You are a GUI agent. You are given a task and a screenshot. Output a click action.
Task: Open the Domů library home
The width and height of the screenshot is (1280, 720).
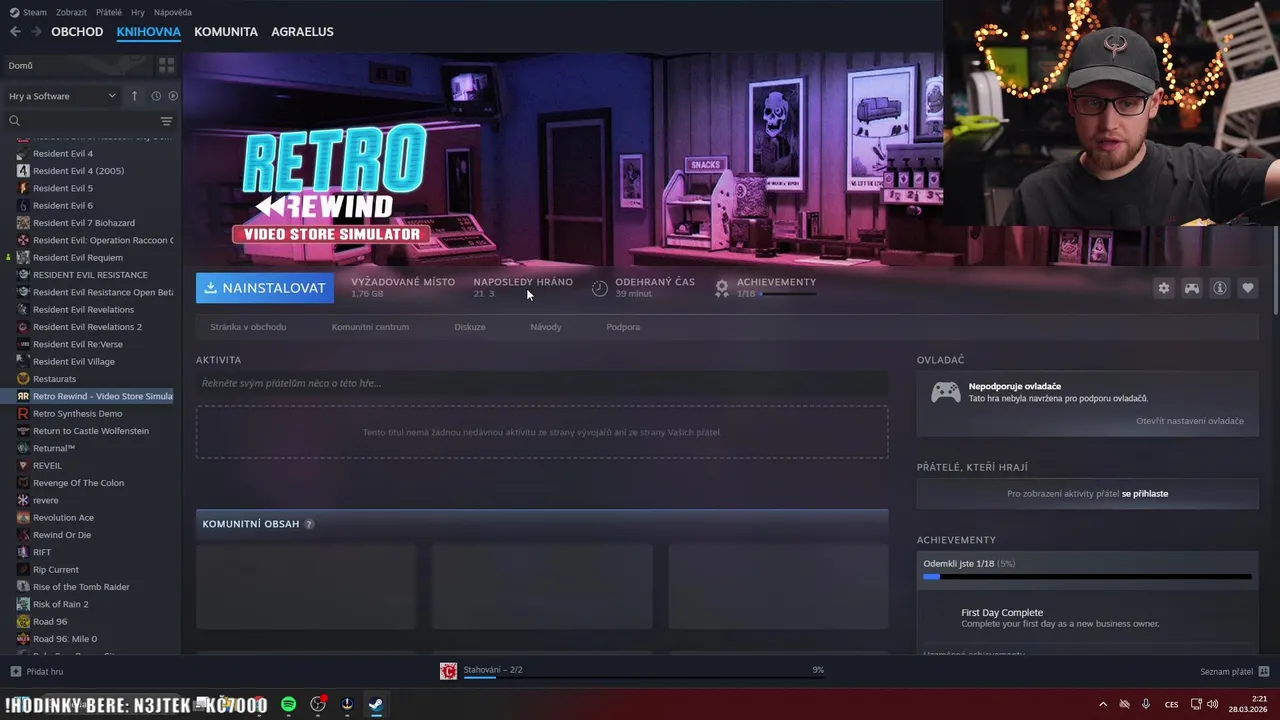tap(78, 65)
